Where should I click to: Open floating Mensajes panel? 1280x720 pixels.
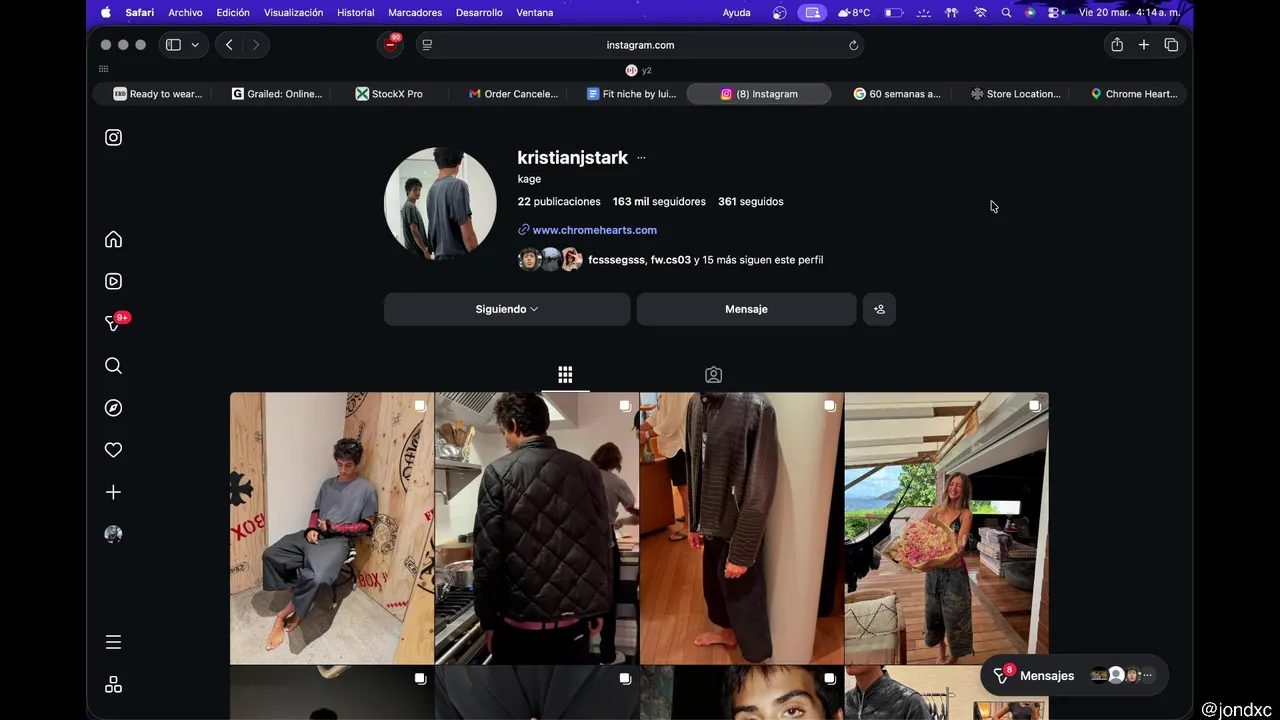pos(1074,676)
